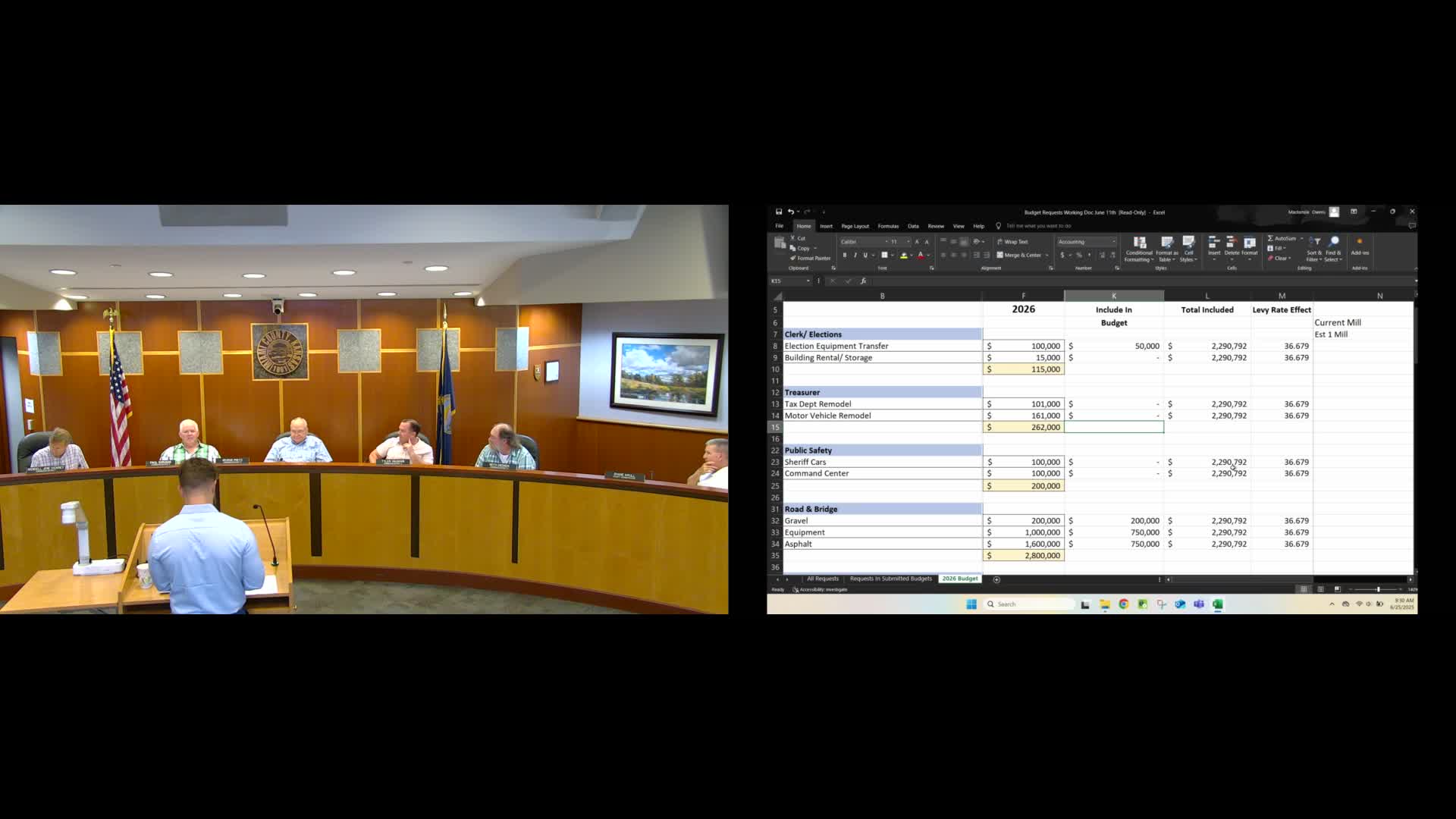Switch to the Formulas ribbon tab
This screenshot has height=819, width=1456.
tap(888, 226)
